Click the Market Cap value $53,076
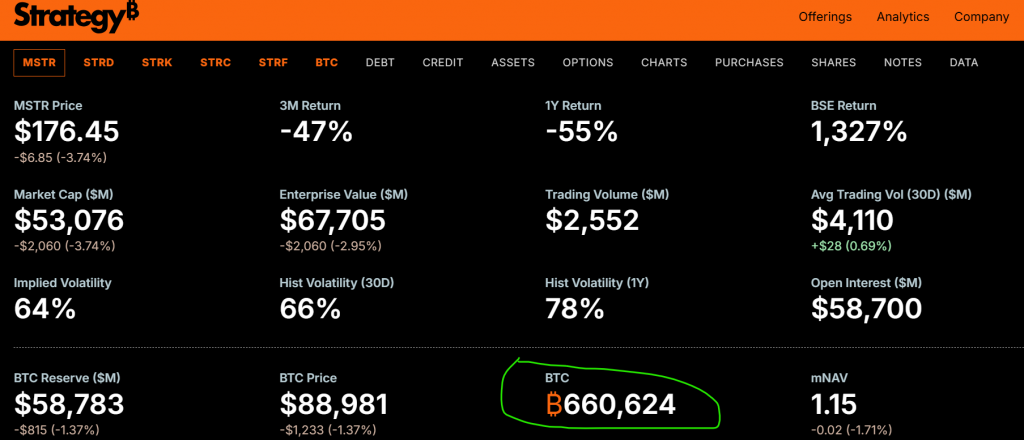The height and width of the screenshot is (440, 1024). 69,221
